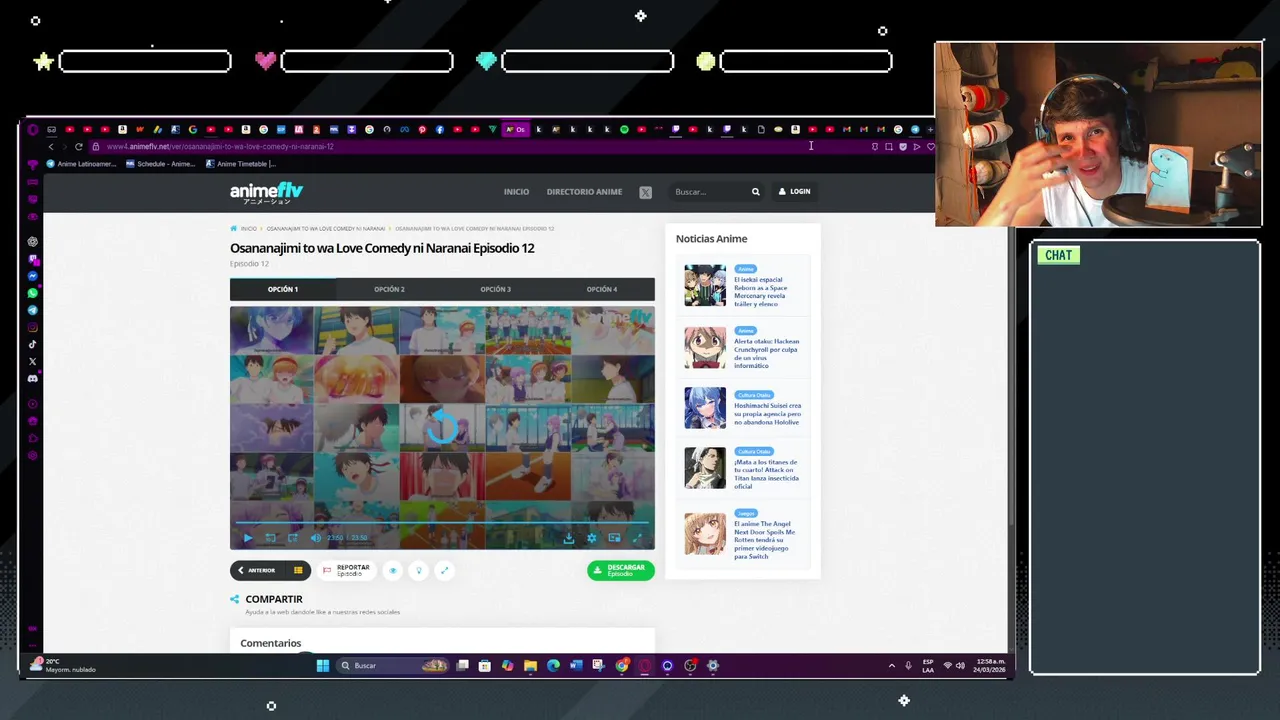
Task: Open Angel Next Door videojuego news
Action: 767,539
